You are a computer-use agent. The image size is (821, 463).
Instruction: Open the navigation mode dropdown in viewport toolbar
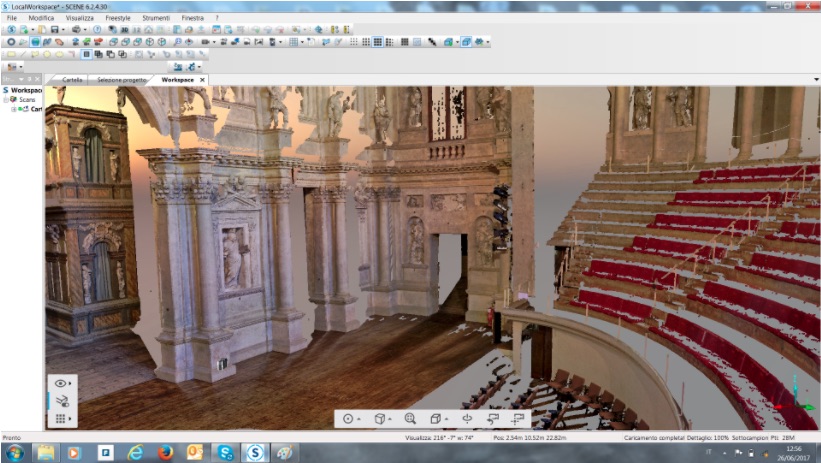349,419
